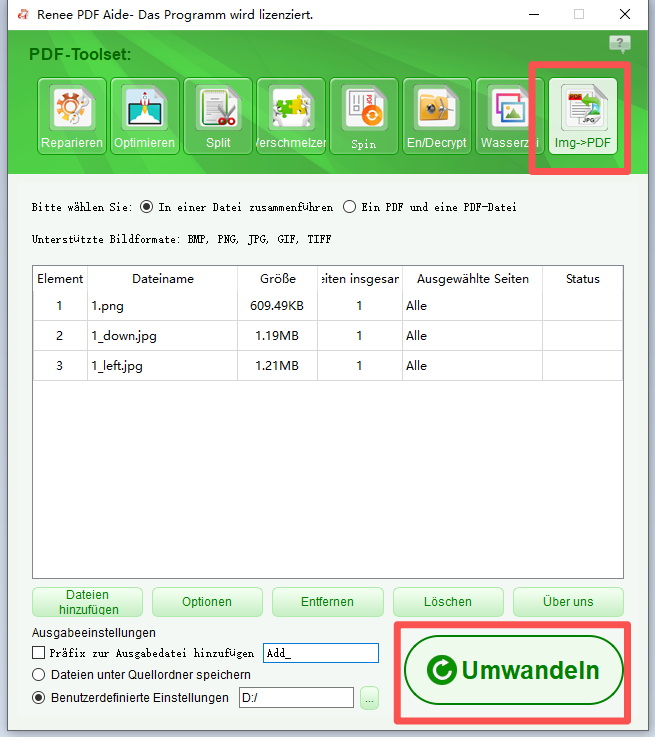Open the browse folder '...' button
The height and width of the screenshot is (737, 655).
tap(370, 699)
